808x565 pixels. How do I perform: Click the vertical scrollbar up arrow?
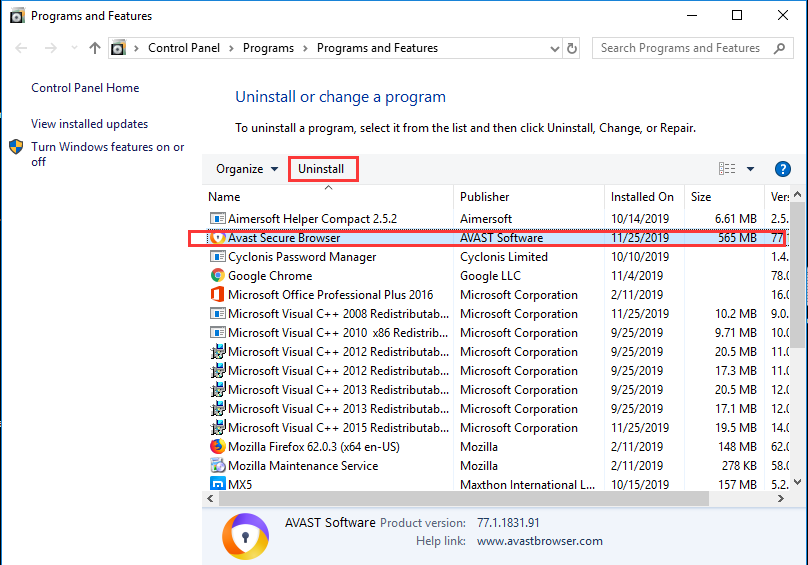(x=797, y=194)
